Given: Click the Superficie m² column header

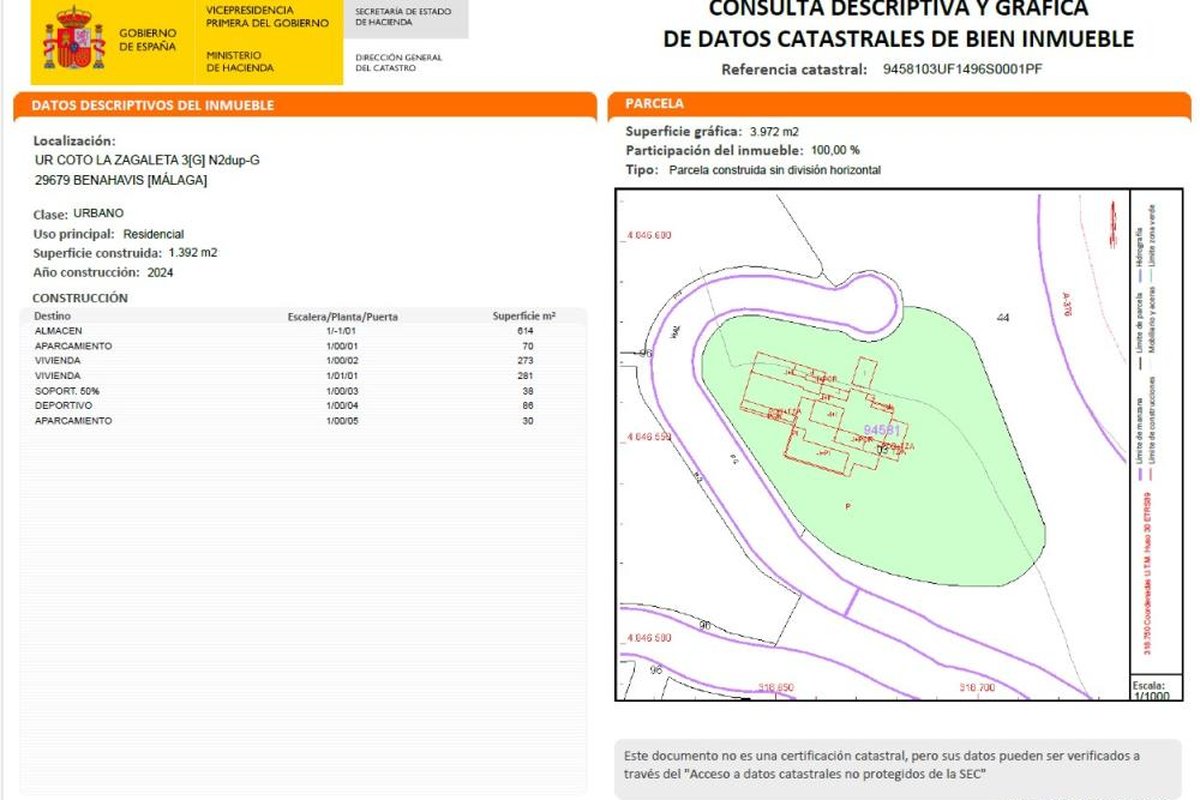Looking at the screenshot, I should (x=524, y=316).
